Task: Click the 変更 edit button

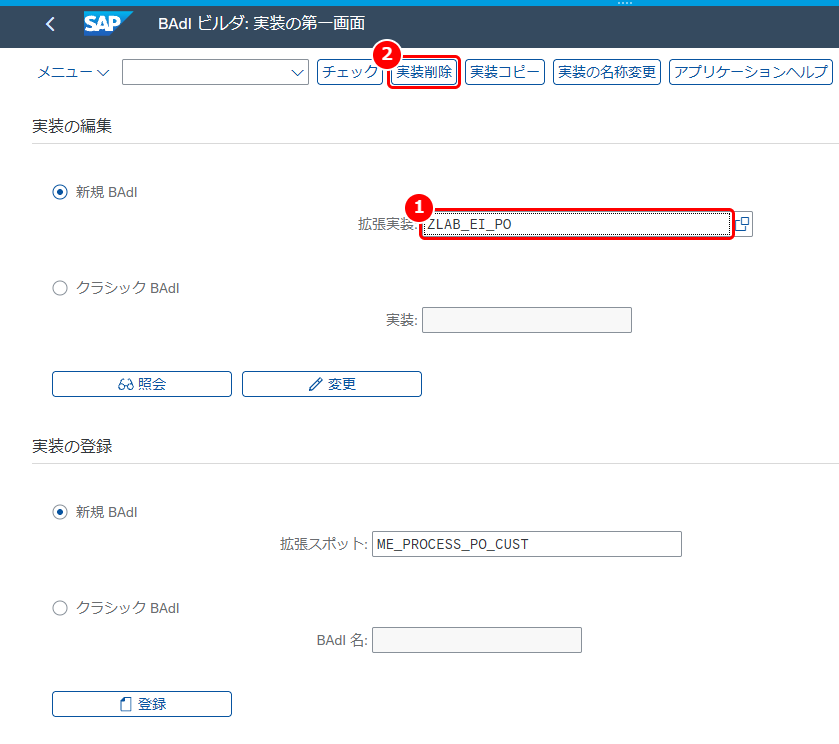Action: pyautogui.click(x=332, y=384)
